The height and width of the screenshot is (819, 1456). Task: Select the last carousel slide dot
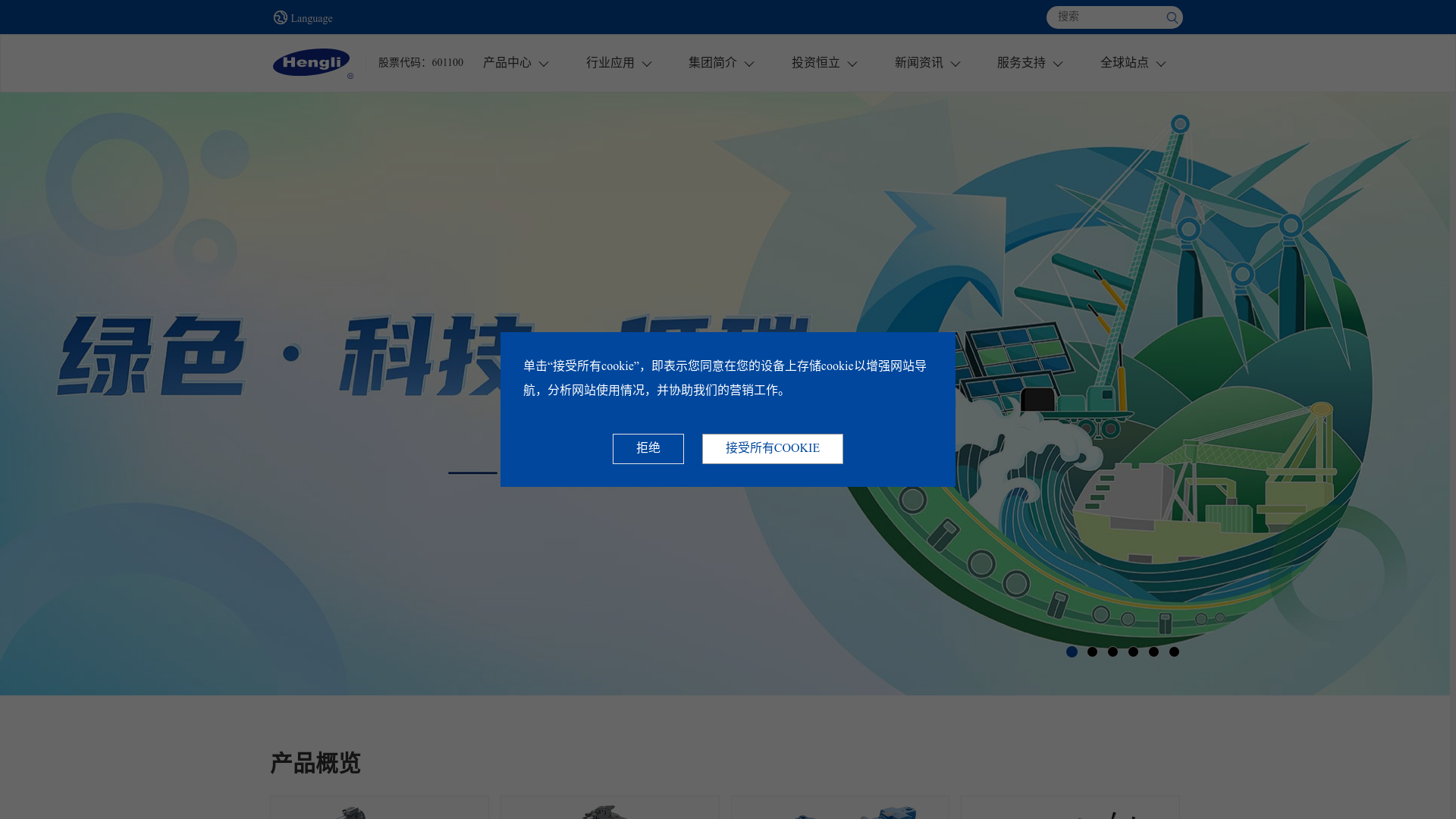click(1174, 651)
